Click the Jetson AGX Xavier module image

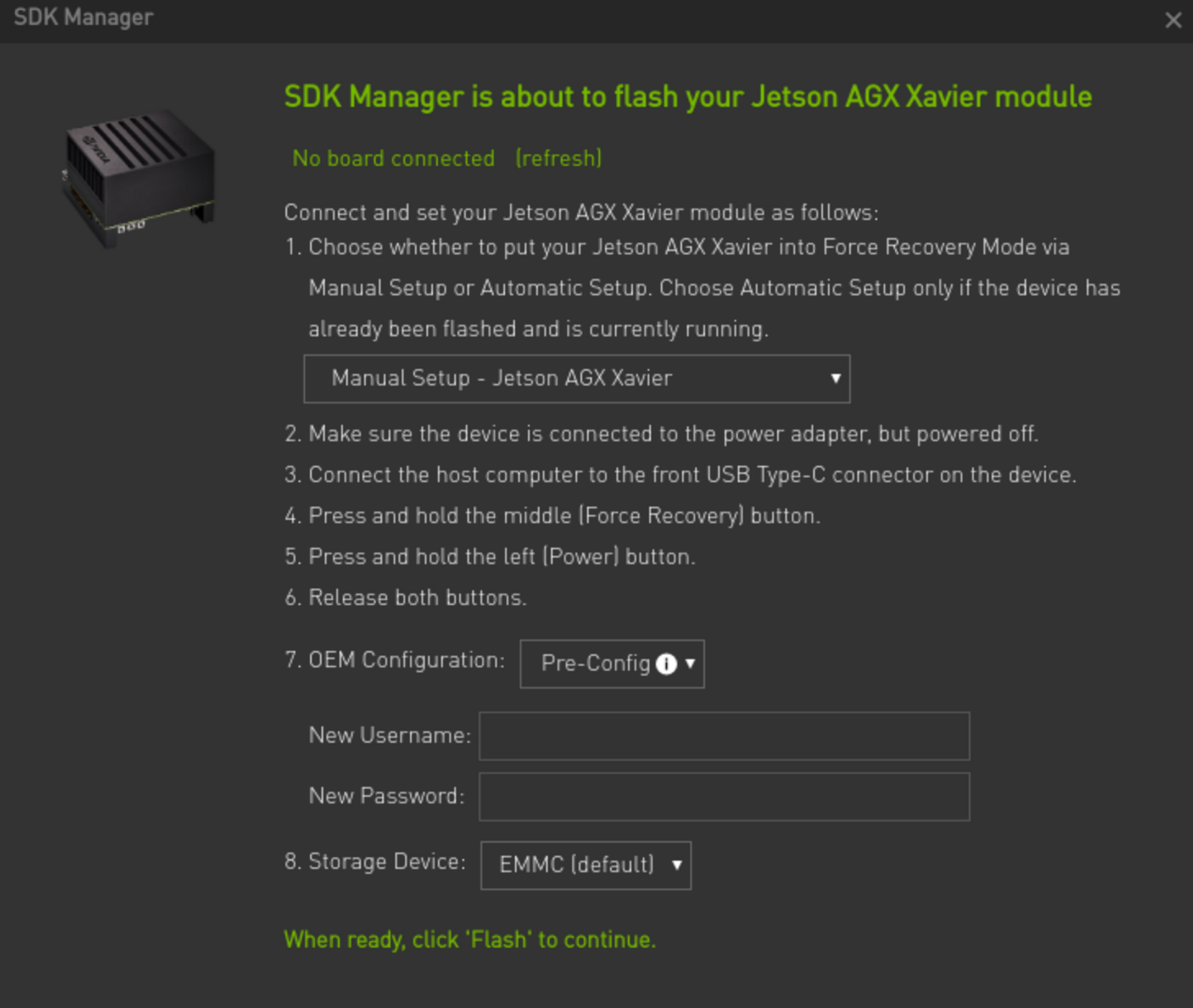(x=139, y=179)
